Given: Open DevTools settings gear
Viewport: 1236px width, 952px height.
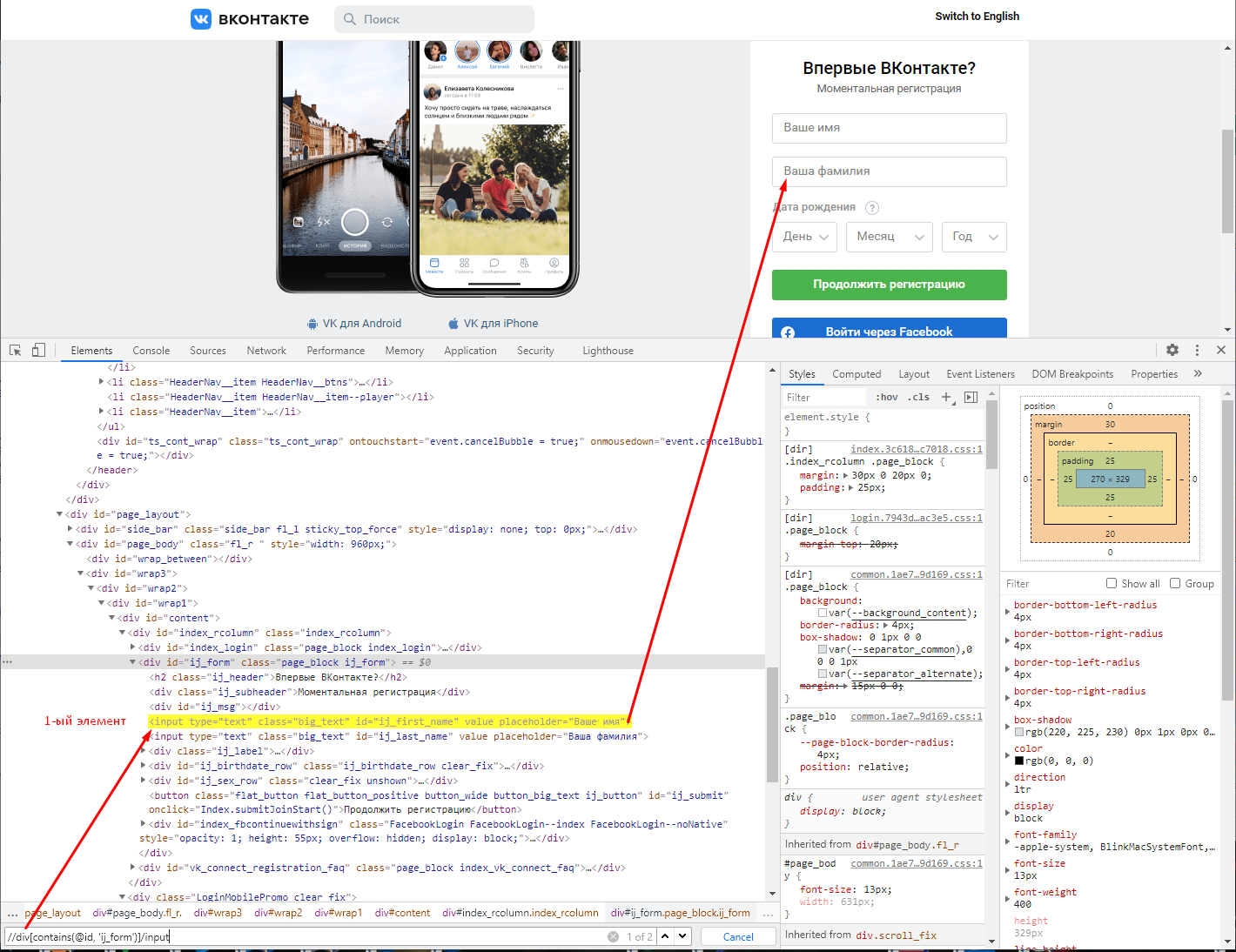Looking at the screenshot, I should point(1172,350).
